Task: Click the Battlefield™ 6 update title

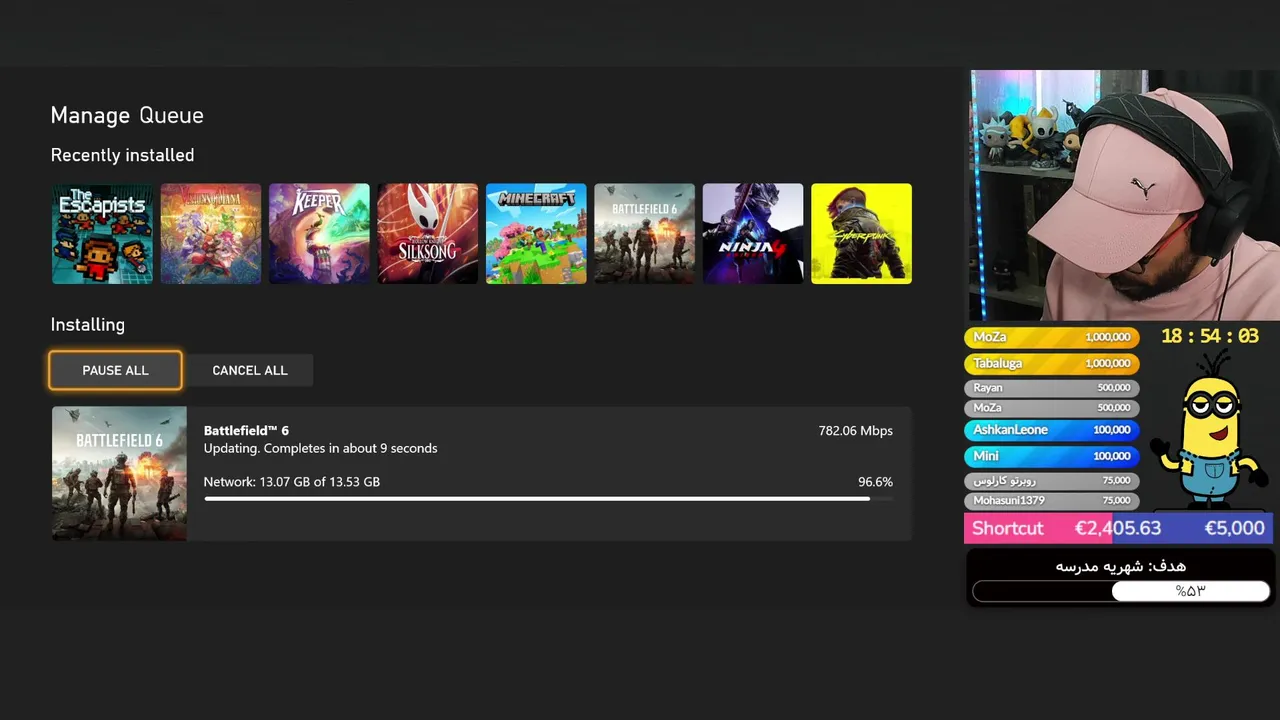Action: click(246, 430)
